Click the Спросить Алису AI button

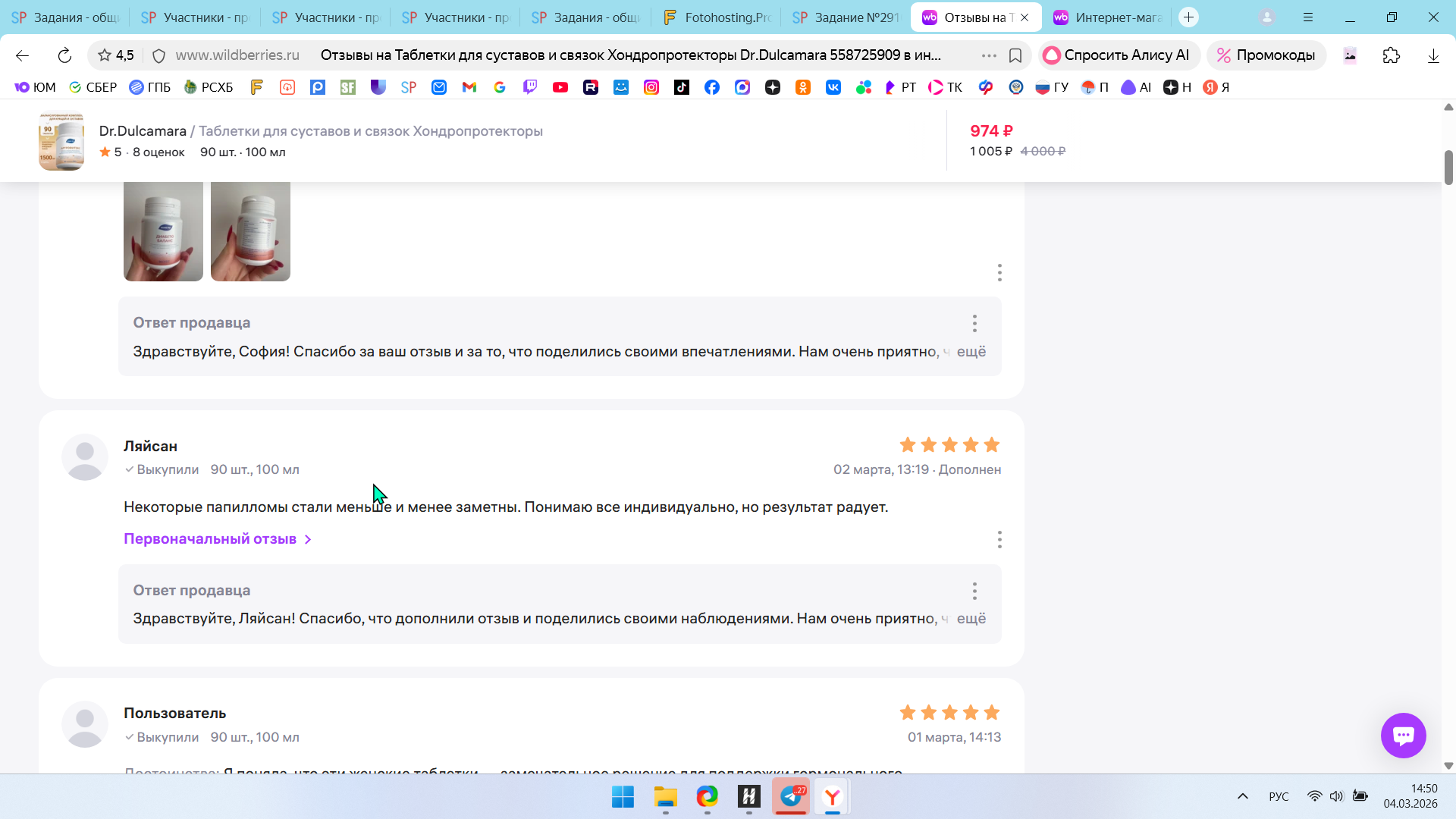click(x=1119, y=55)
